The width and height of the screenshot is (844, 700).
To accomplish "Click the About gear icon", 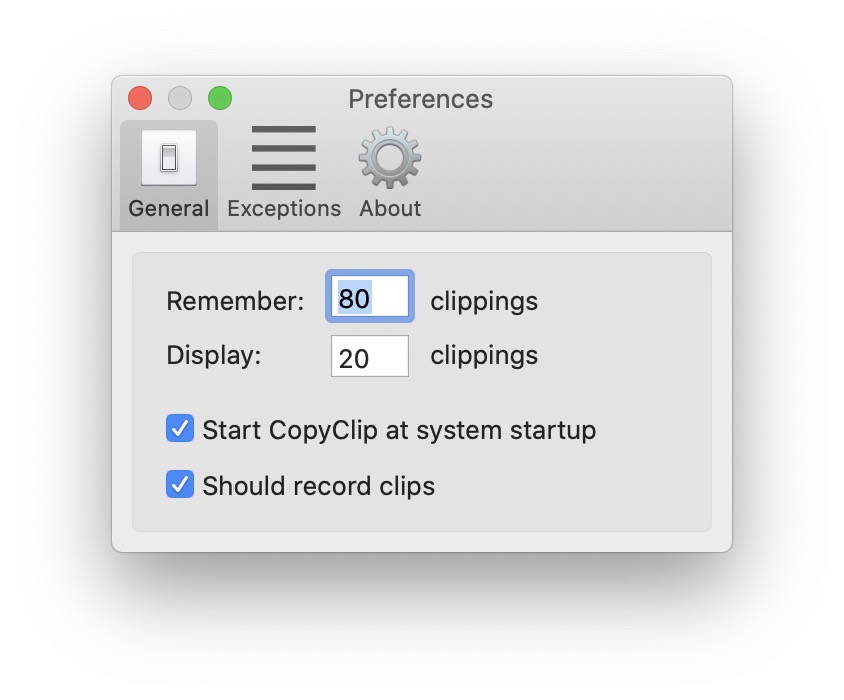I will click(x=390, y=158).
